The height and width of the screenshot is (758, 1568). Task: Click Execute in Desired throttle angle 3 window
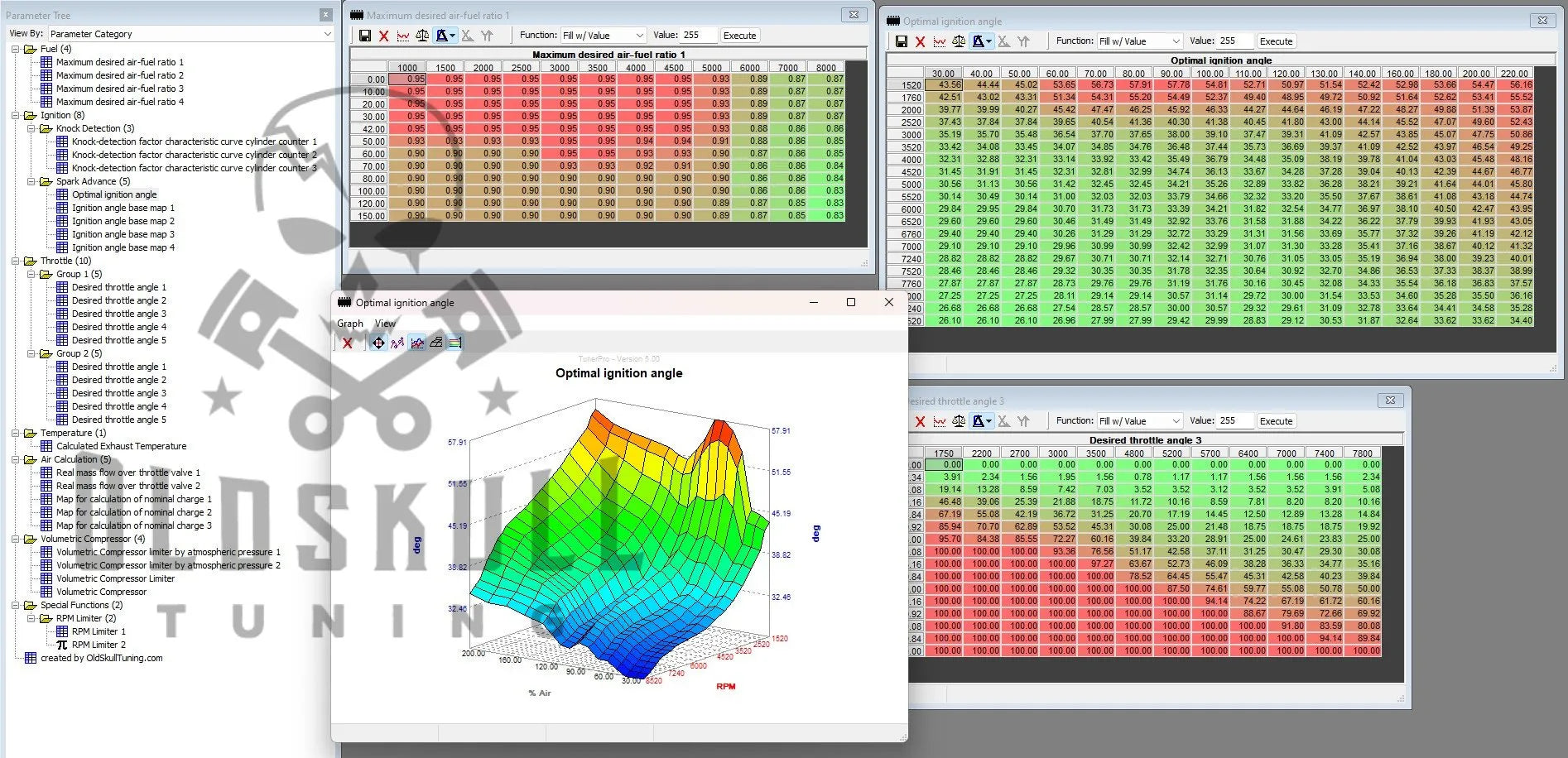(x=1275, y=421)
